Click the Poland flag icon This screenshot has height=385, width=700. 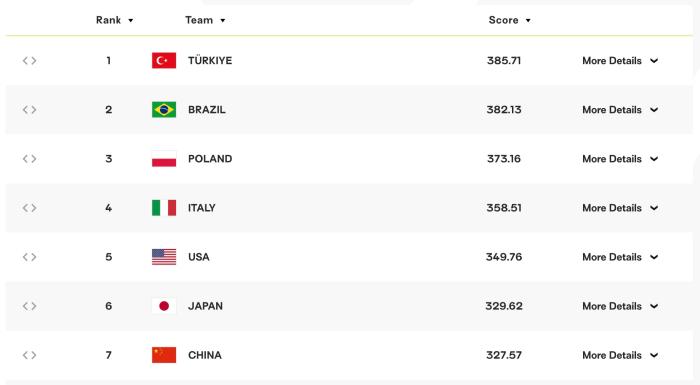(x=164, y=159)
